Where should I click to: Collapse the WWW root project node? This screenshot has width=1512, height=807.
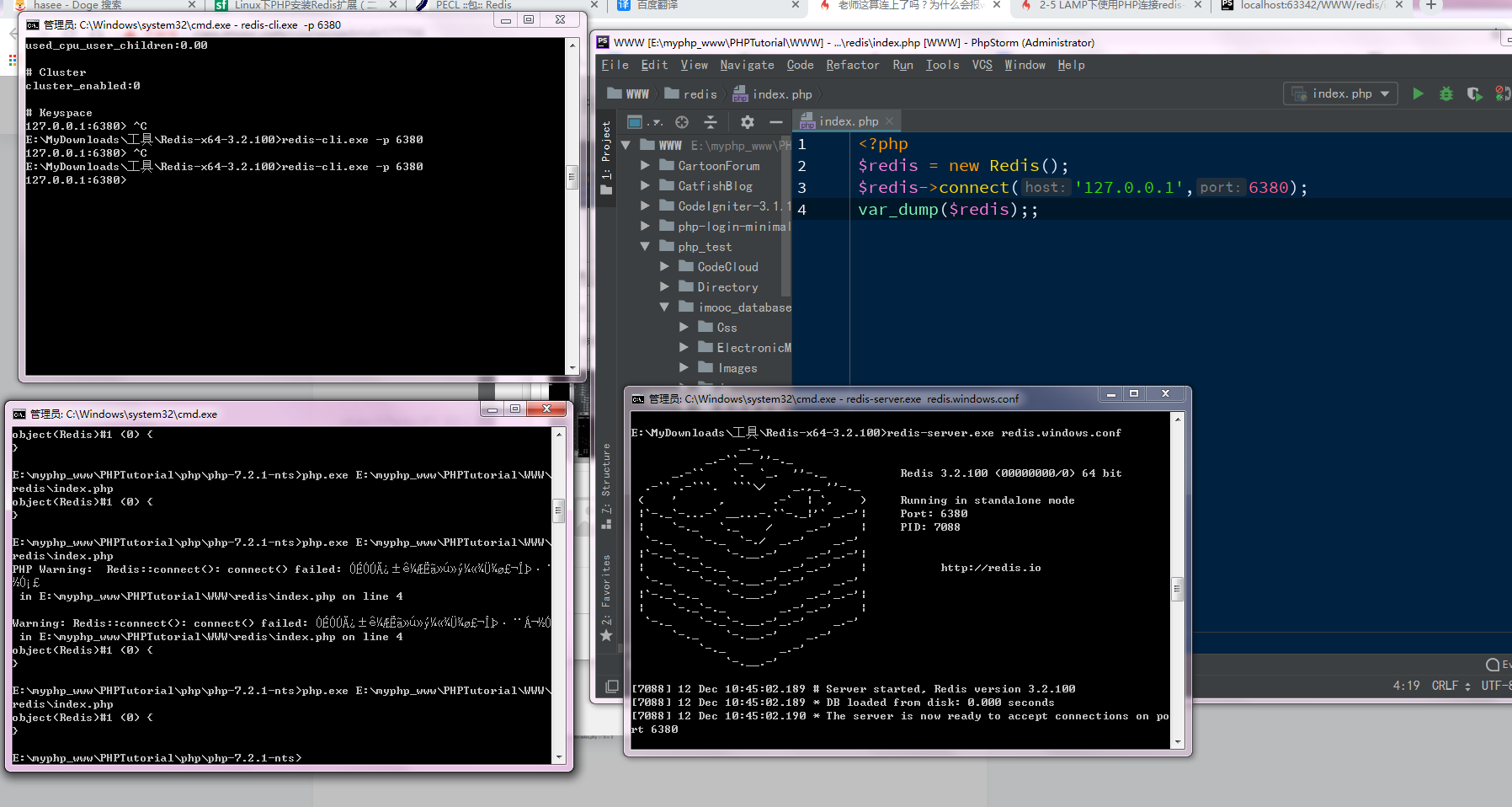click(x=626, y=145)
